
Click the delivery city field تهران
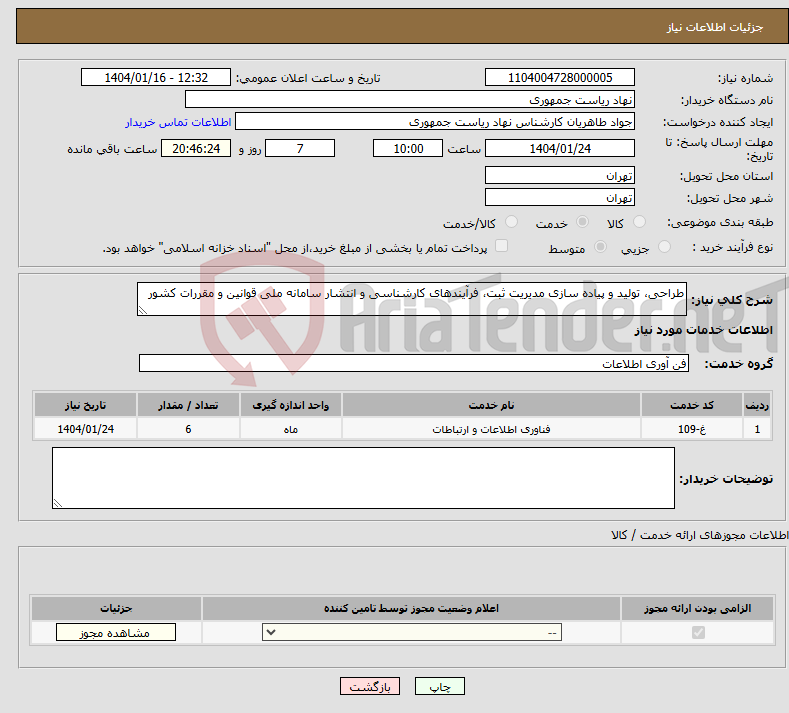point(560,198)
